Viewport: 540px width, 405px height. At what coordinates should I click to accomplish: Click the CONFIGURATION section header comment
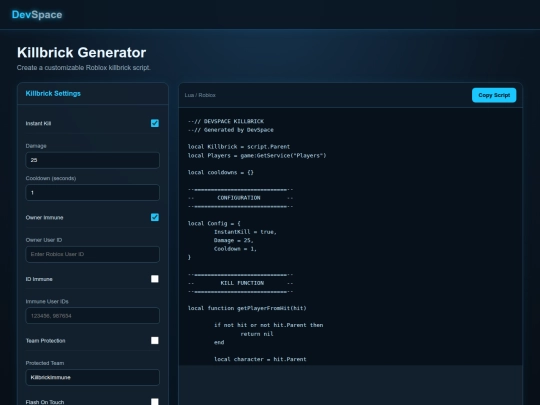tap(240, 198)
